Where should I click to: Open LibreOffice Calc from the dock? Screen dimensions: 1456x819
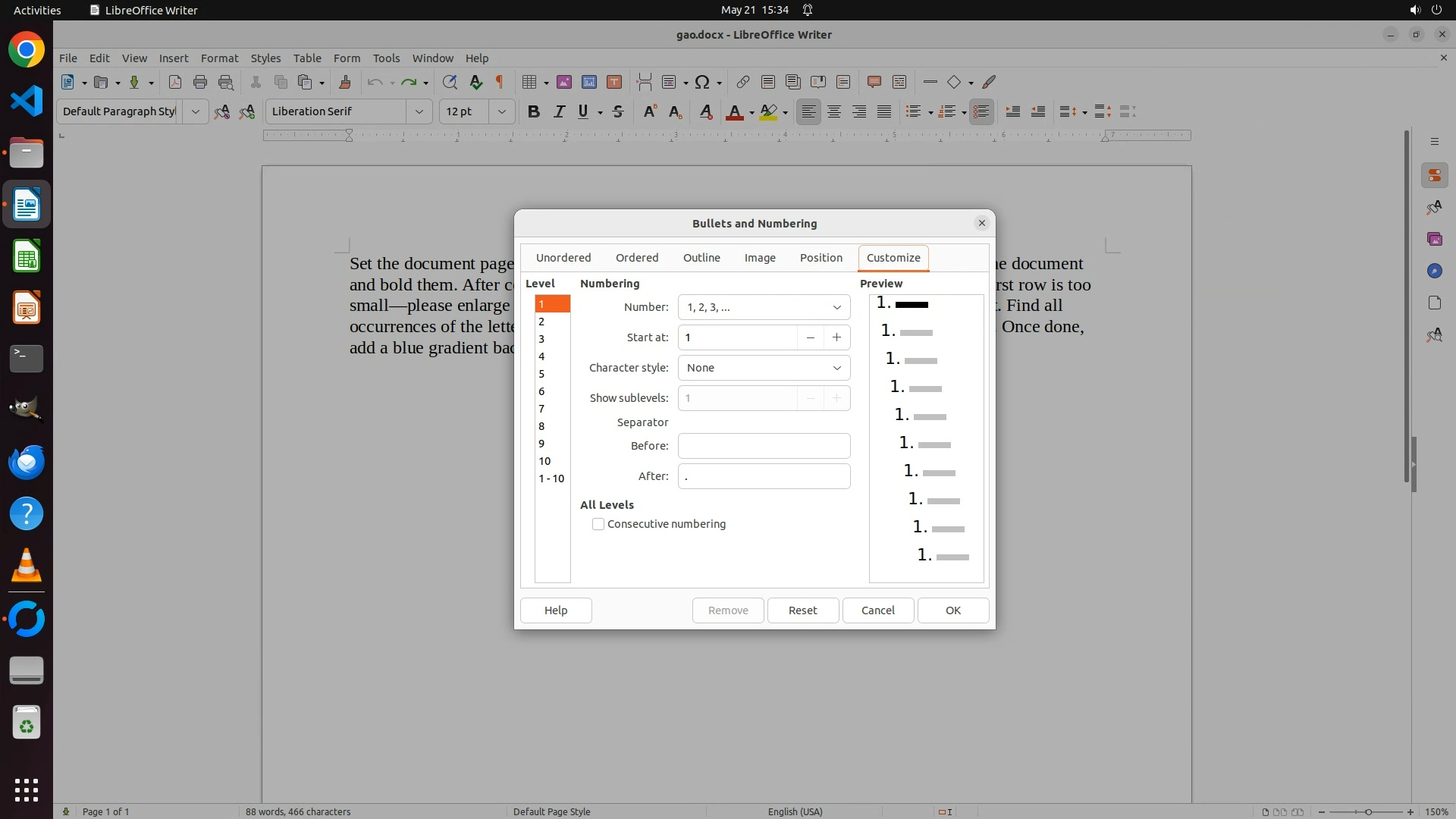pyautogui.click(x=27, y=256)
